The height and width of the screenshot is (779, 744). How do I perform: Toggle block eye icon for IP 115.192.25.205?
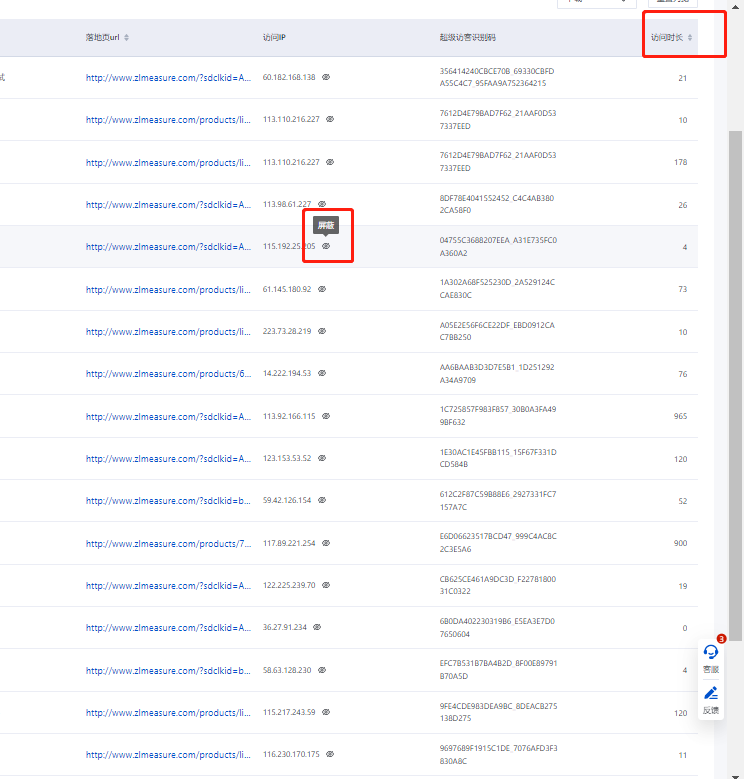[x=326, y=246]
